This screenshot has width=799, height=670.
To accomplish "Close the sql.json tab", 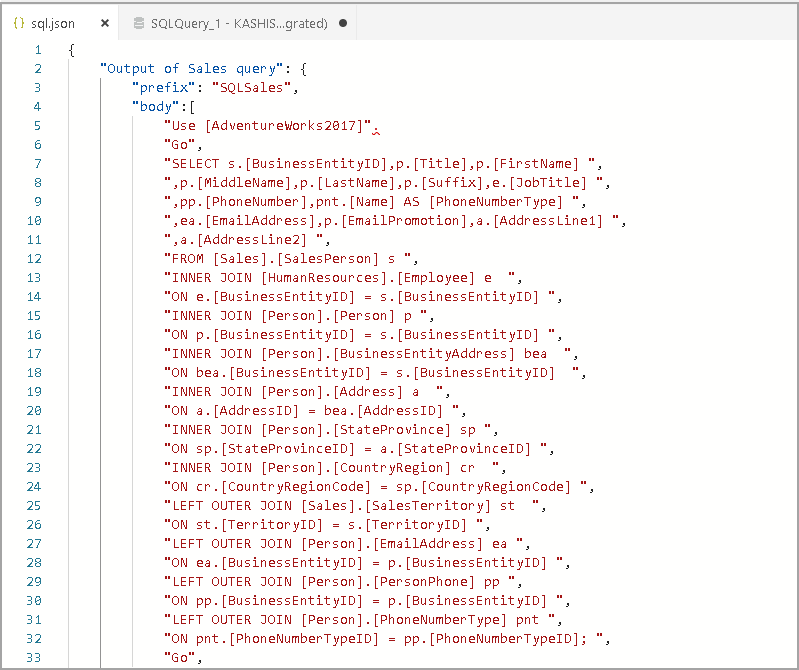I will 105,23.
